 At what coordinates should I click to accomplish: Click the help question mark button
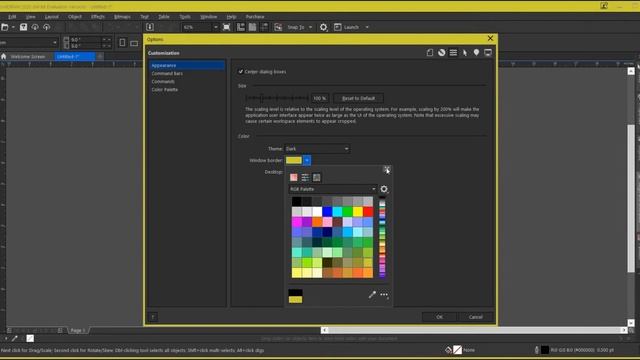coord(153,317)
